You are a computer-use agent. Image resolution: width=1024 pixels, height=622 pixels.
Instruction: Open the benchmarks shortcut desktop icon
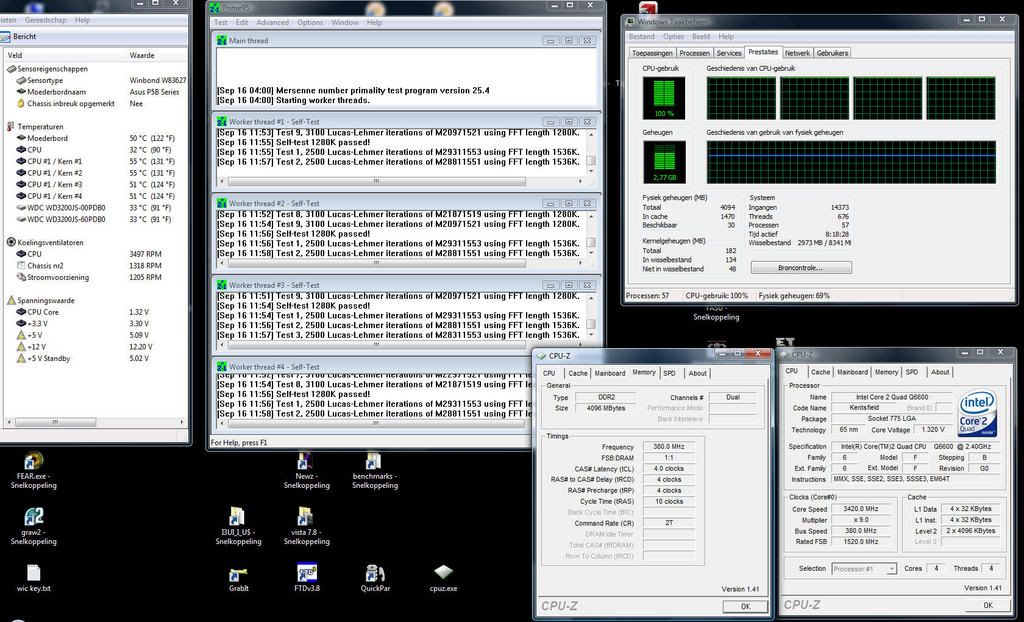tap(374, 461)
